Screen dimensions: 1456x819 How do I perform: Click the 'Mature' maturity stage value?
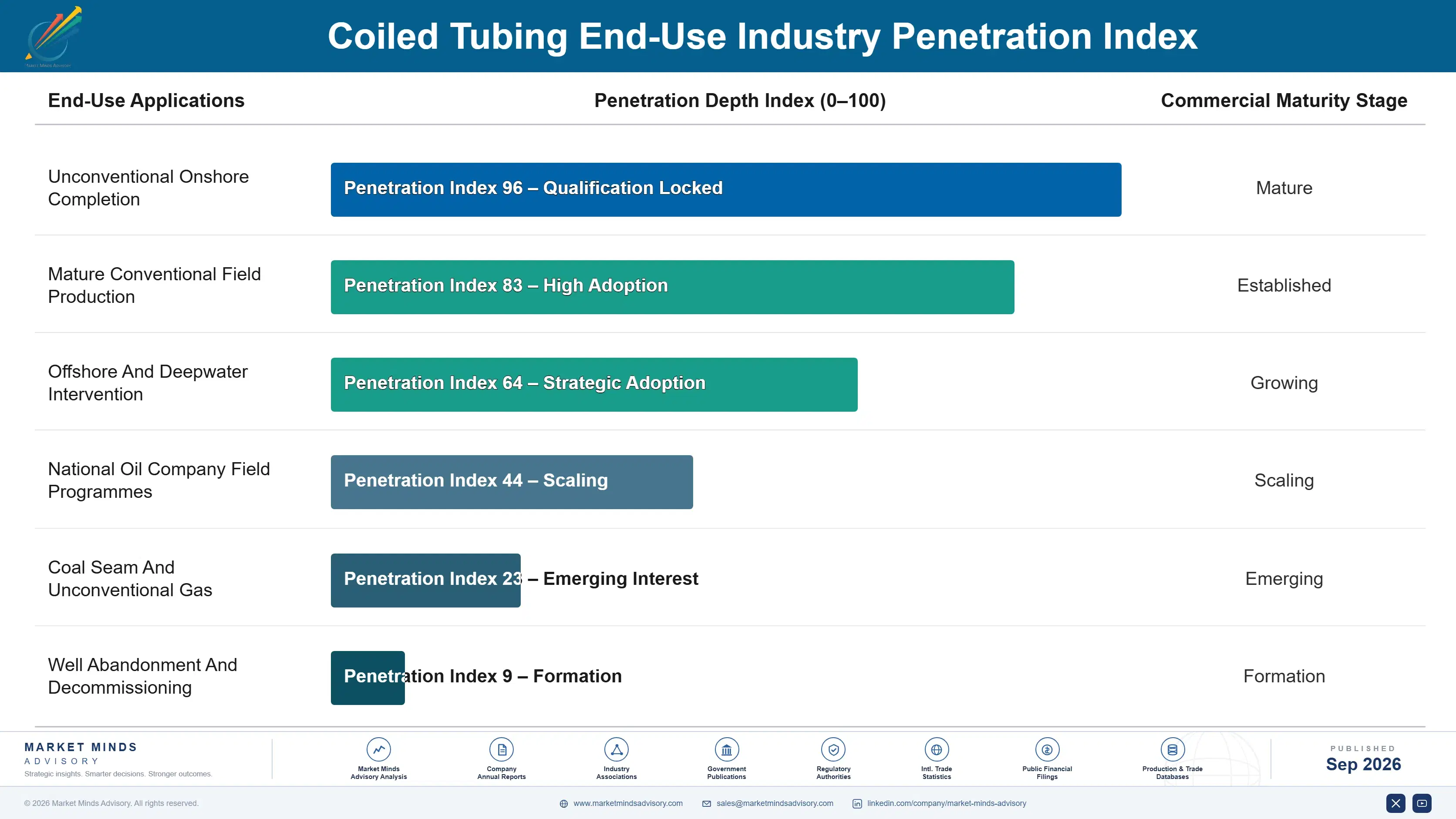pos(1284,188)
